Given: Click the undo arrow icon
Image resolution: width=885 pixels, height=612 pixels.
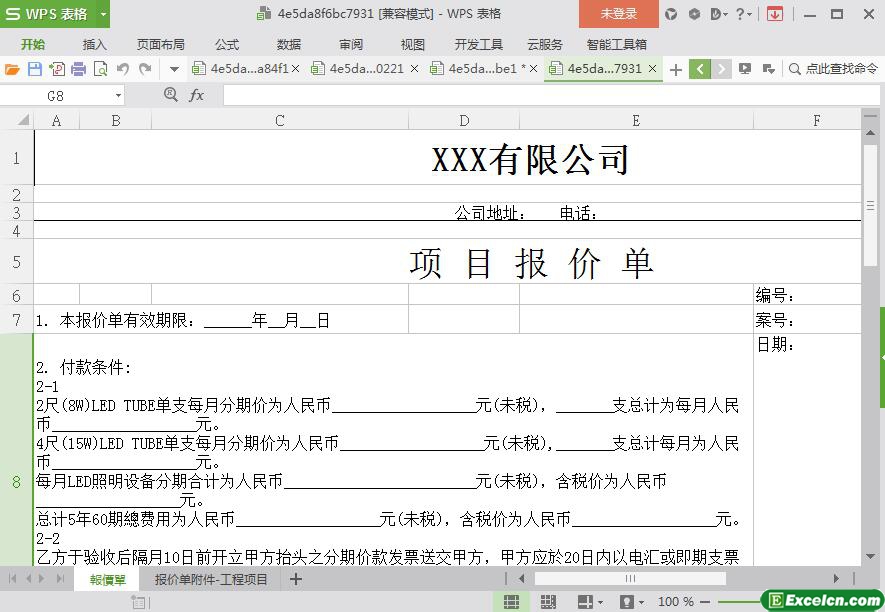Looking at the screenshot, I should 123,69.
